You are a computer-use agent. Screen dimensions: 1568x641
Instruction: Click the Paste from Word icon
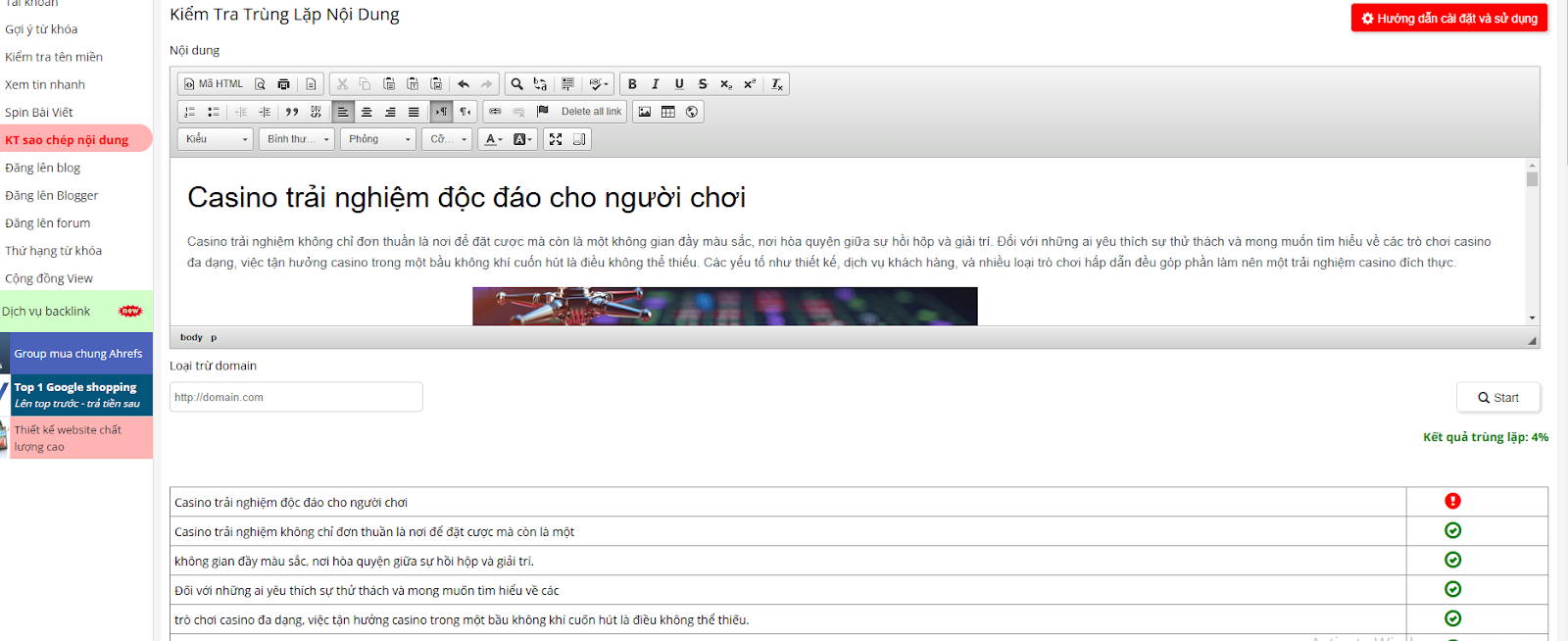click(x=436, y=84)
